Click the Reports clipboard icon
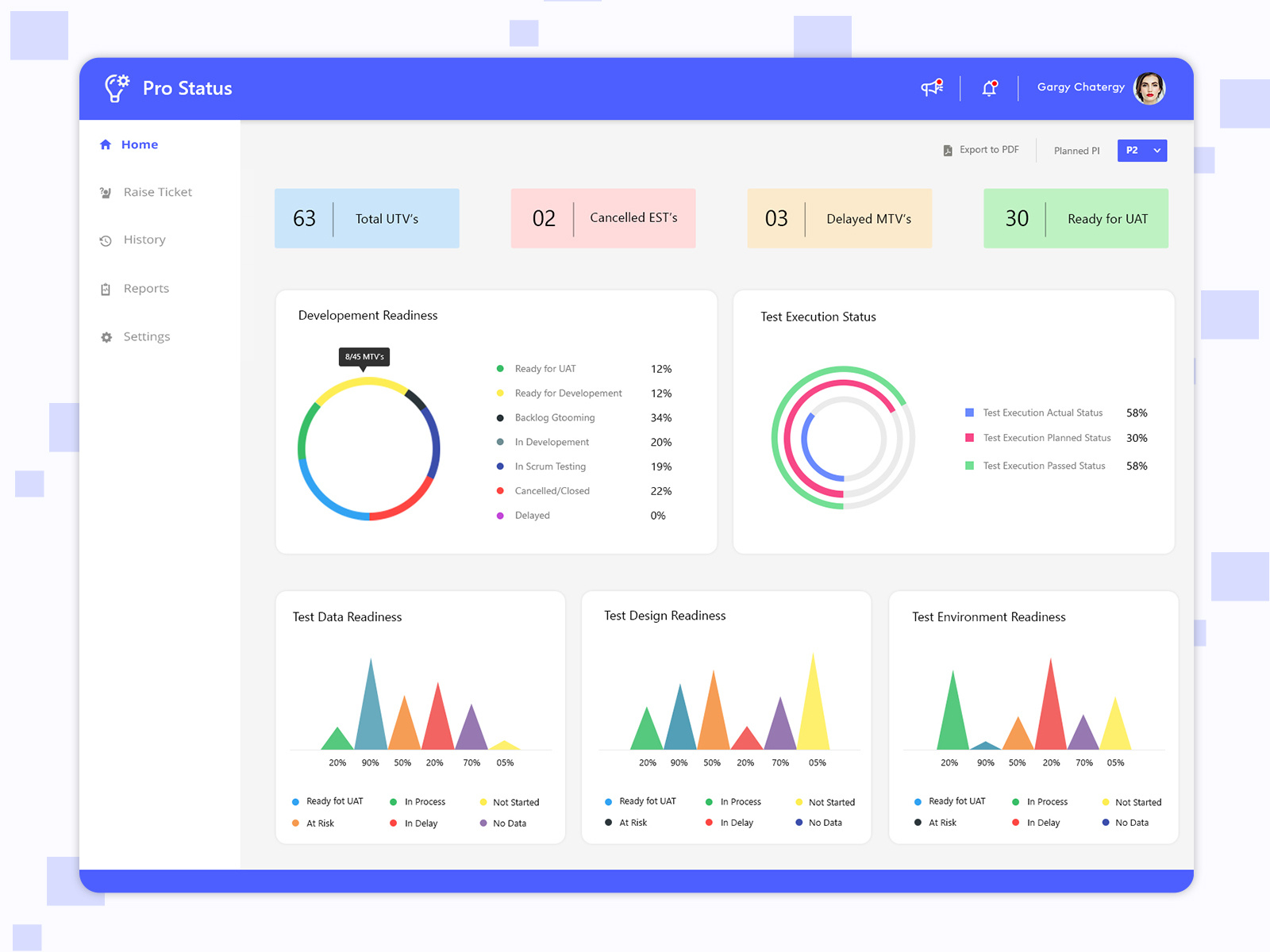Image resolution: width=1270 pixels, height=952 pixels. click(106, 288)
